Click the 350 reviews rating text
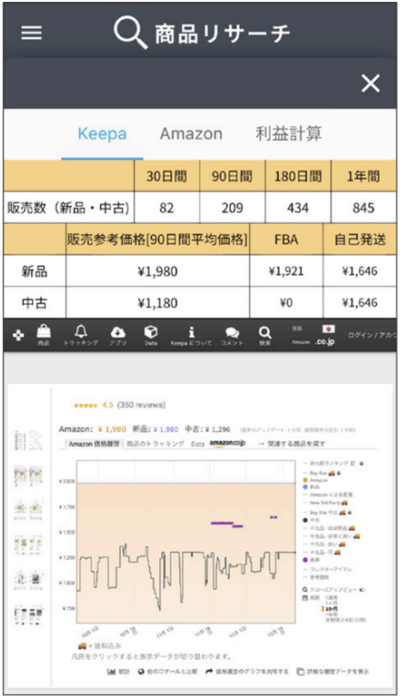 141,405
